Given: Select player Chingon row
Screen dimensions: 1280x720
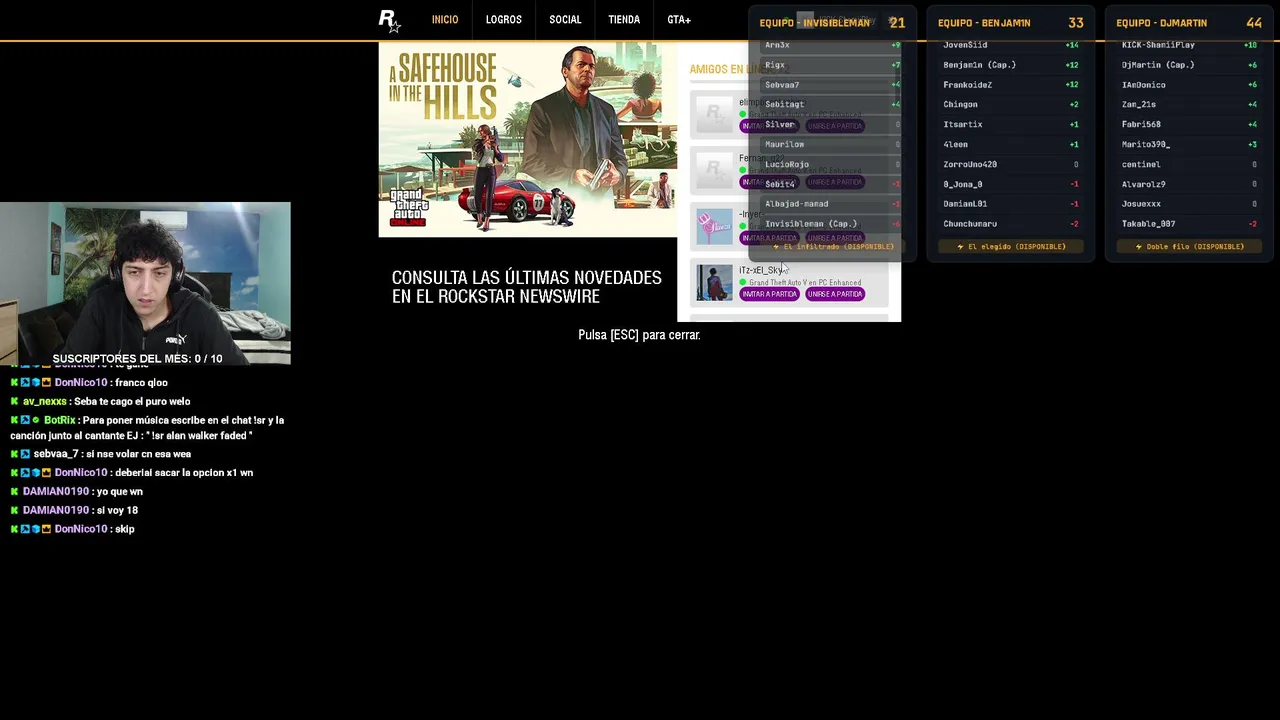Looking at the screenshot, I should point(1011,105).
